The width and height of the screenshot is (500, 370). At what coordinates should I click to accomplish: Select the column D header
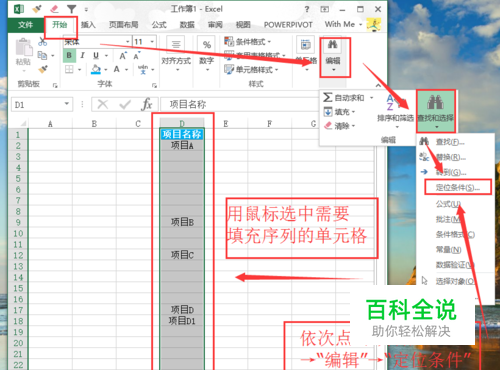click(182, 124)
